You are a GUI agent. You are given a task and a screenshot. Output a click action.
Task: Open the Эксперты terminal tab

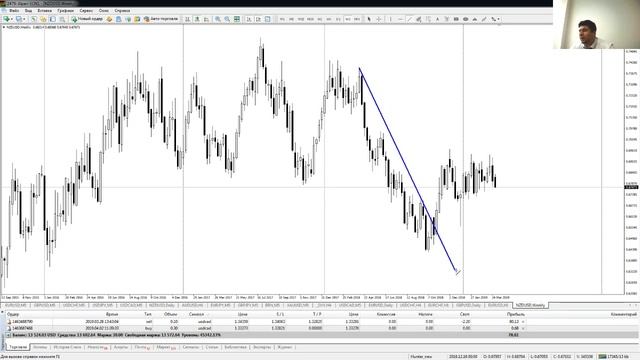coord(262,347)
